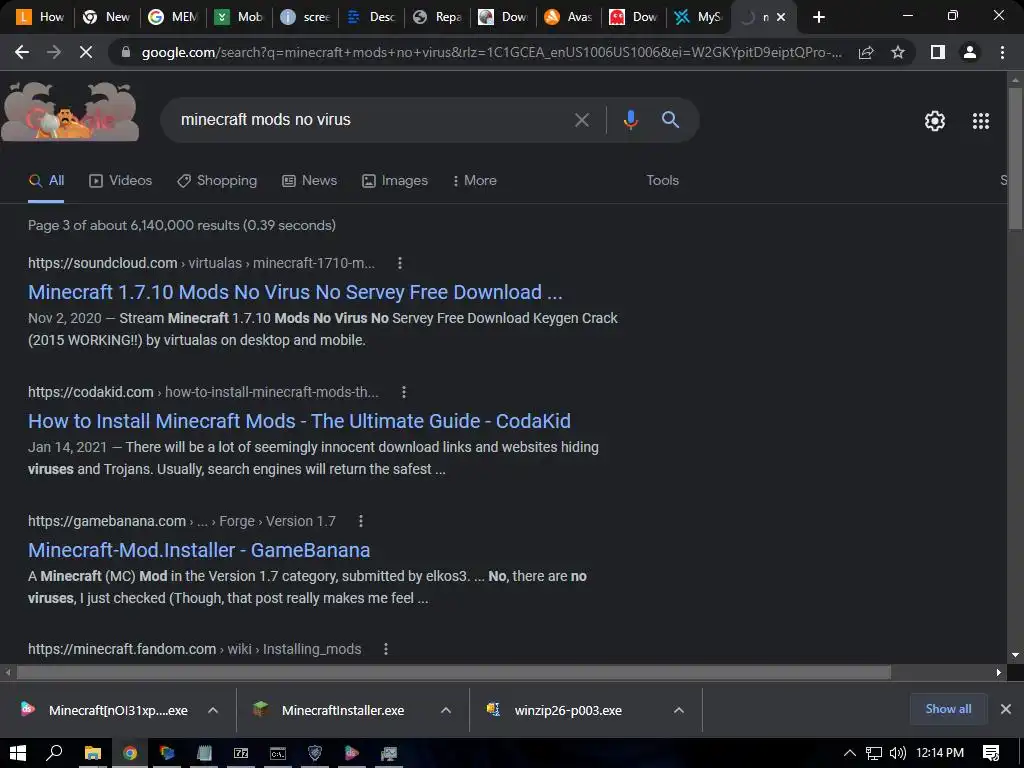The image size is (1024, 768).
Task: Open the search Tools options
Action: (662, 181)
